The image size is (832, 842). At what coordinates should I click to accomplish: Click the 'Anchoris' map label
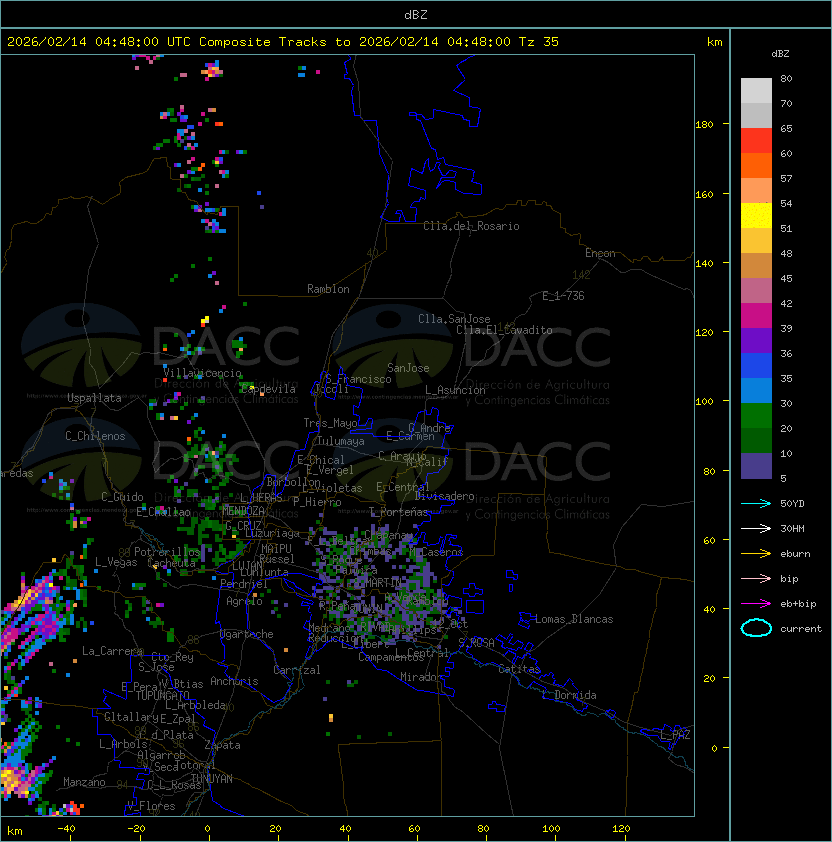point(234,681)
